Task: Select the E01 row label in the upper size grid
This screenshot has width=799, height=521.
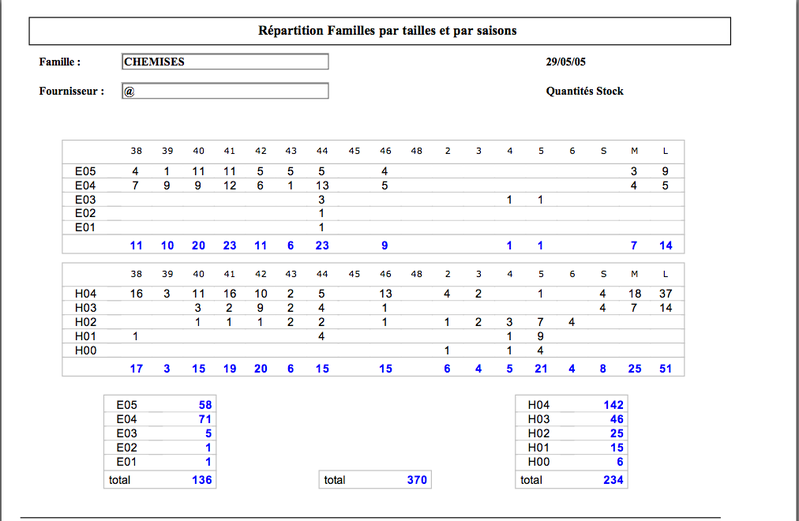Action: 85,227
